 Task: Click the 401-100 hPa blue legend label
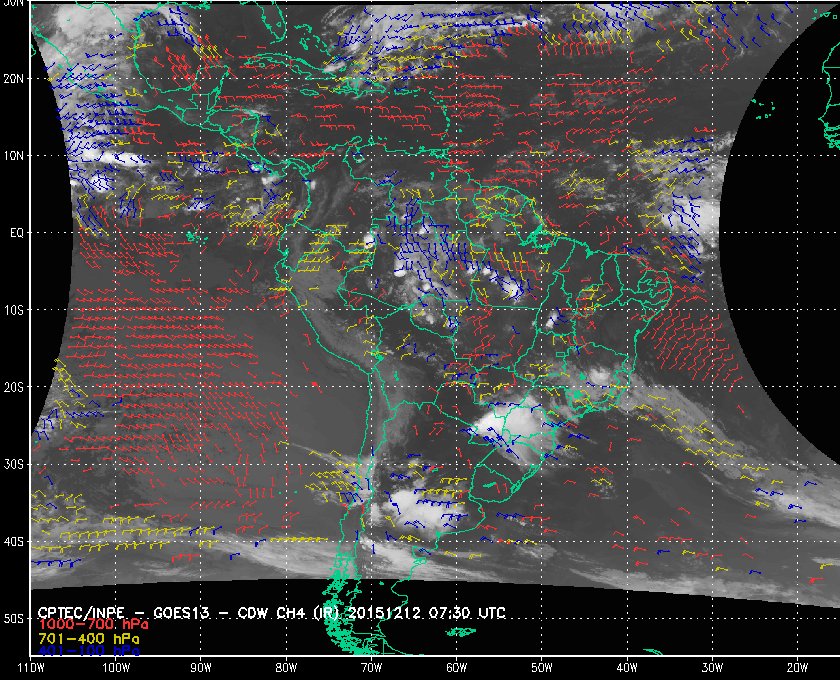point(89,651)
